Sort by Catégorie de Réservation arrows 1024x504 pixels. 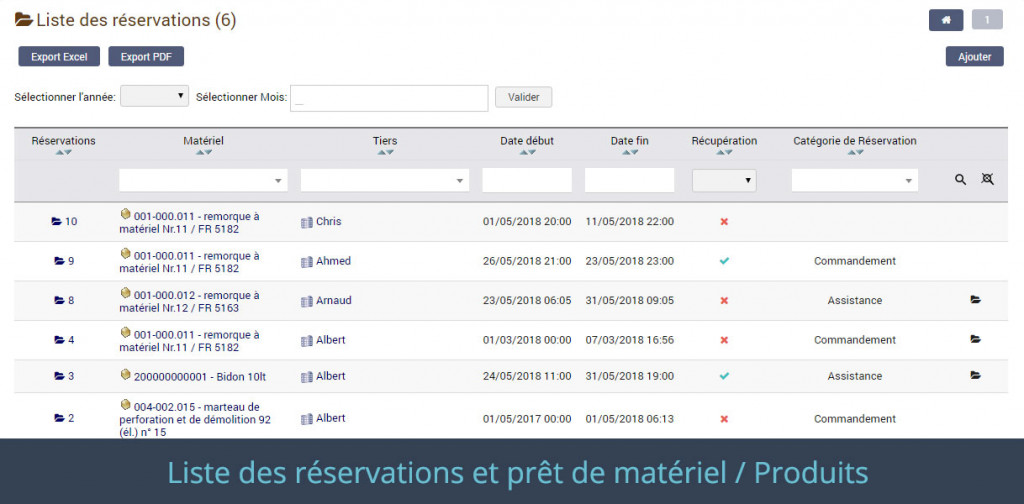pyautogui.click(x=855, y=152)
